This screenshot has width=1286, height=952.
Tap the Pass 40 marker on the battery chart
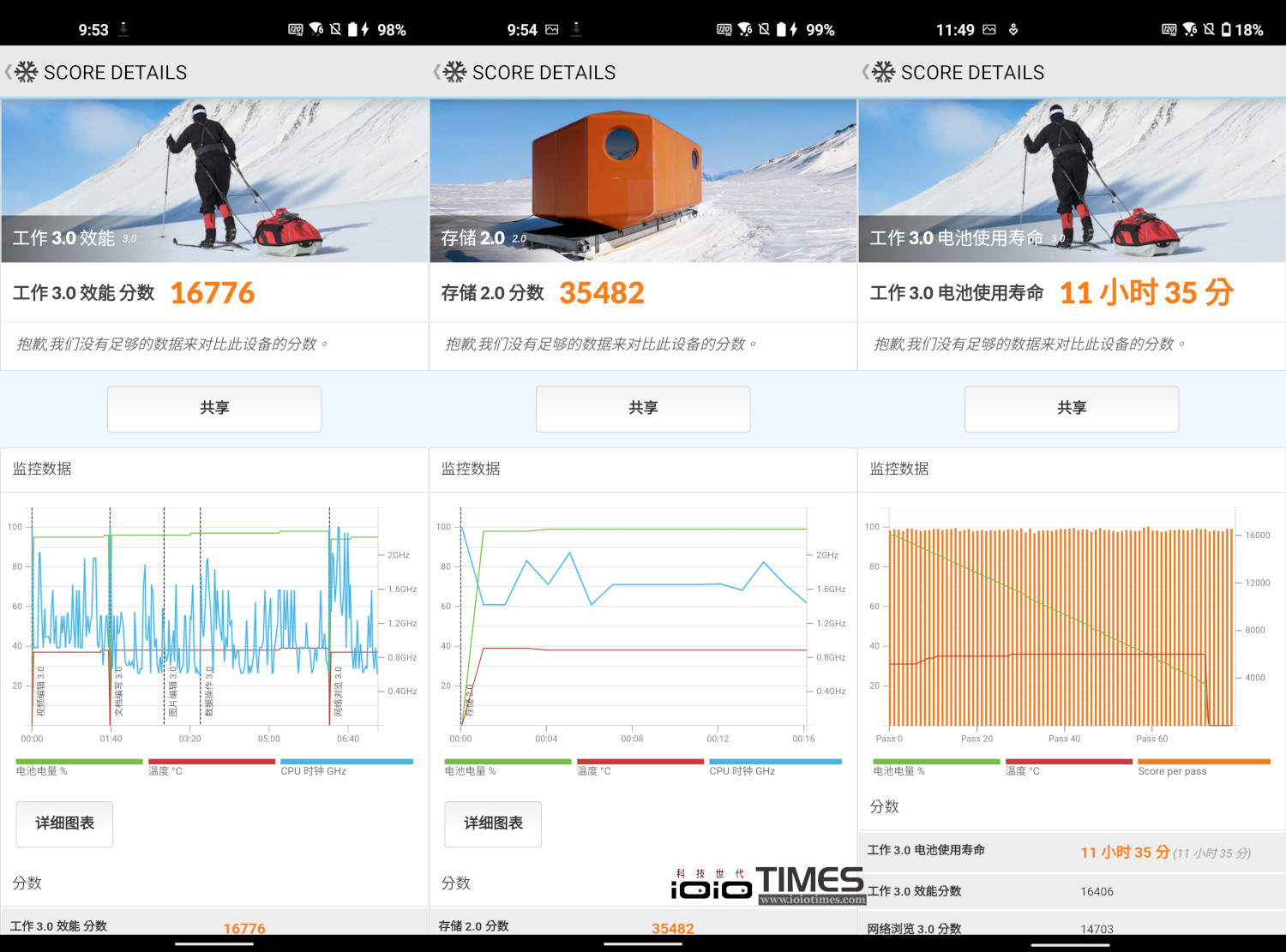pos(1064,739)
